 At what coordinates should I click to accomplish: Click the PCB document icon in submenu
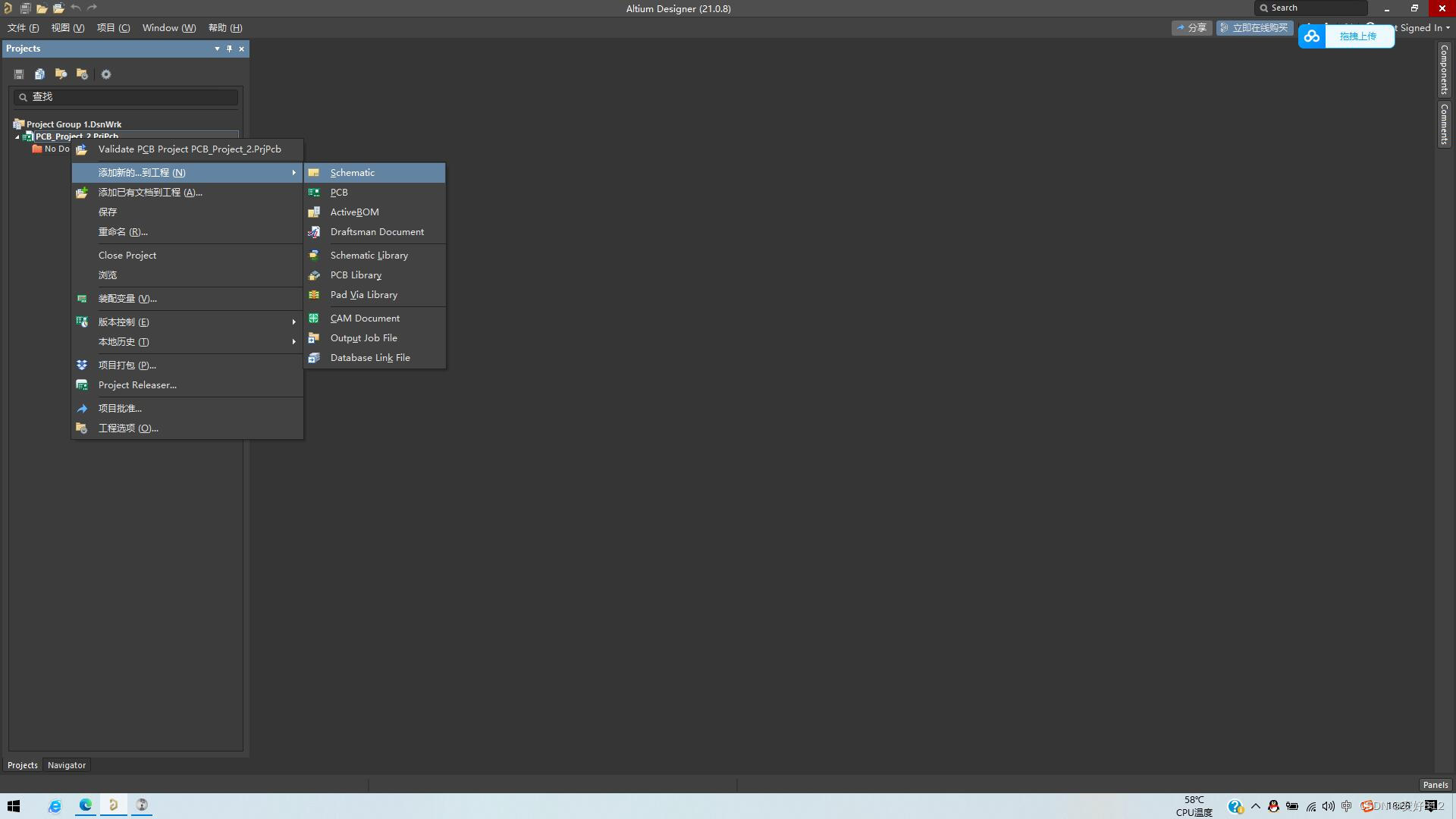(314, 193)
